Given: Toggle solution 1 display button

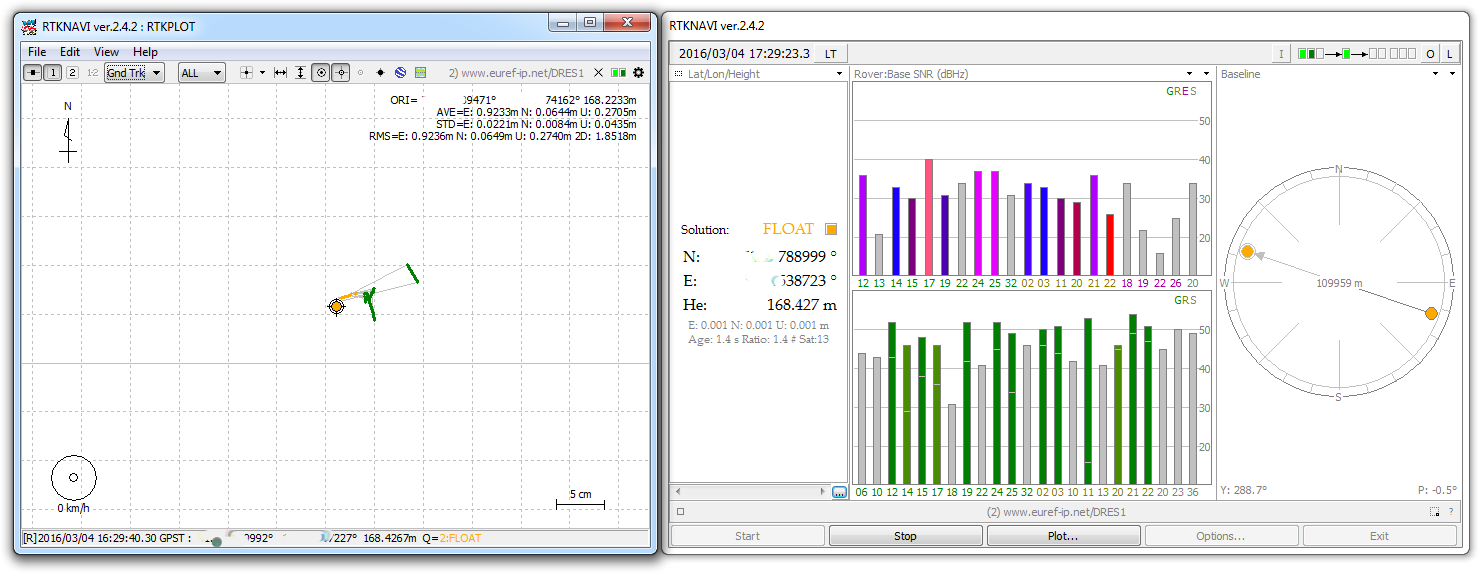Looking at the screenshot, I should [53, 73].
